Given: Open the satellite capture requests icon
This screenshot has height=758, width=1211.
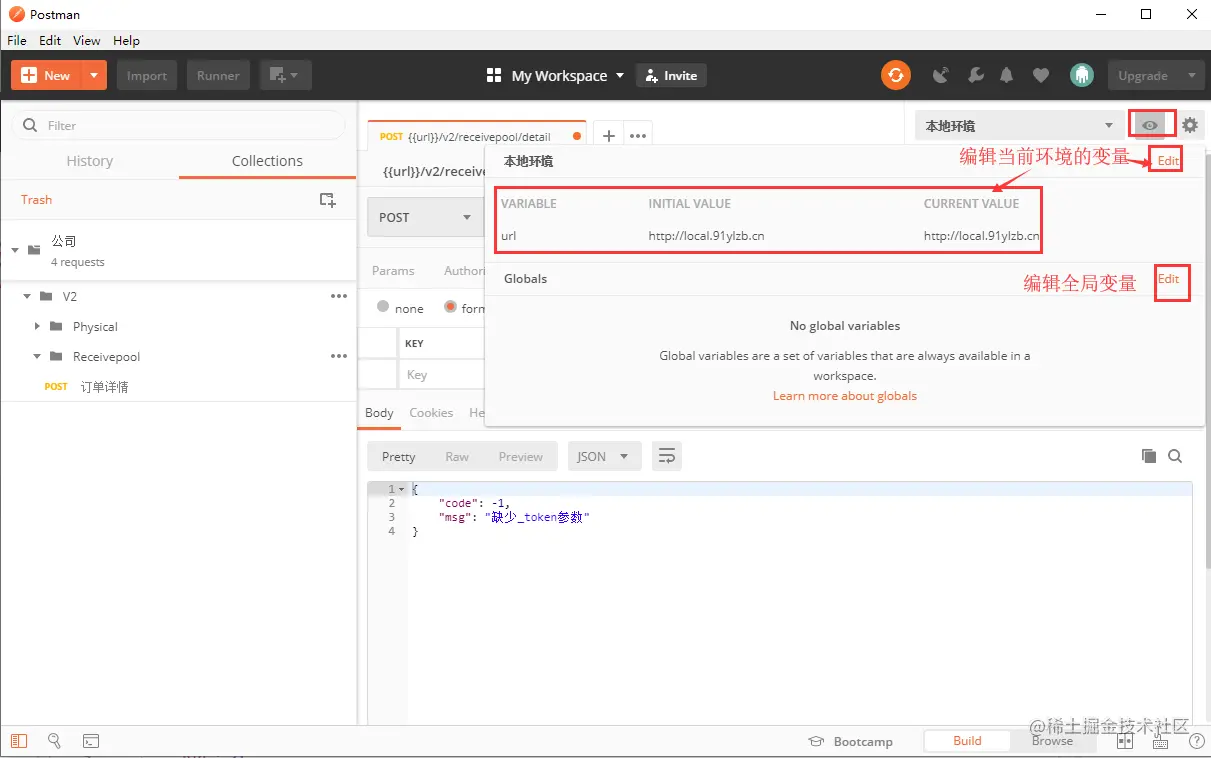Looking at the screenshot, I should (x=941, y=75).
